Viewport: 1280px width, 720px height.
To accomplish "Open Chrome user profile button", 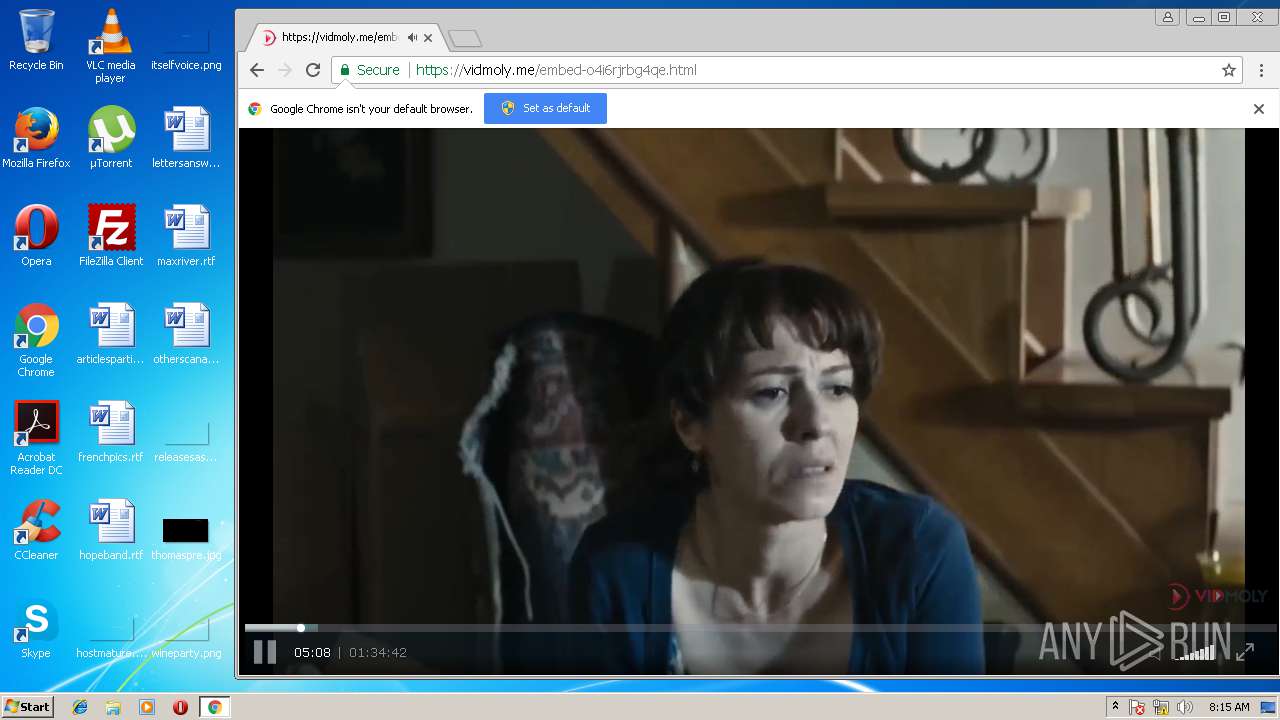I will point(1167,17).
